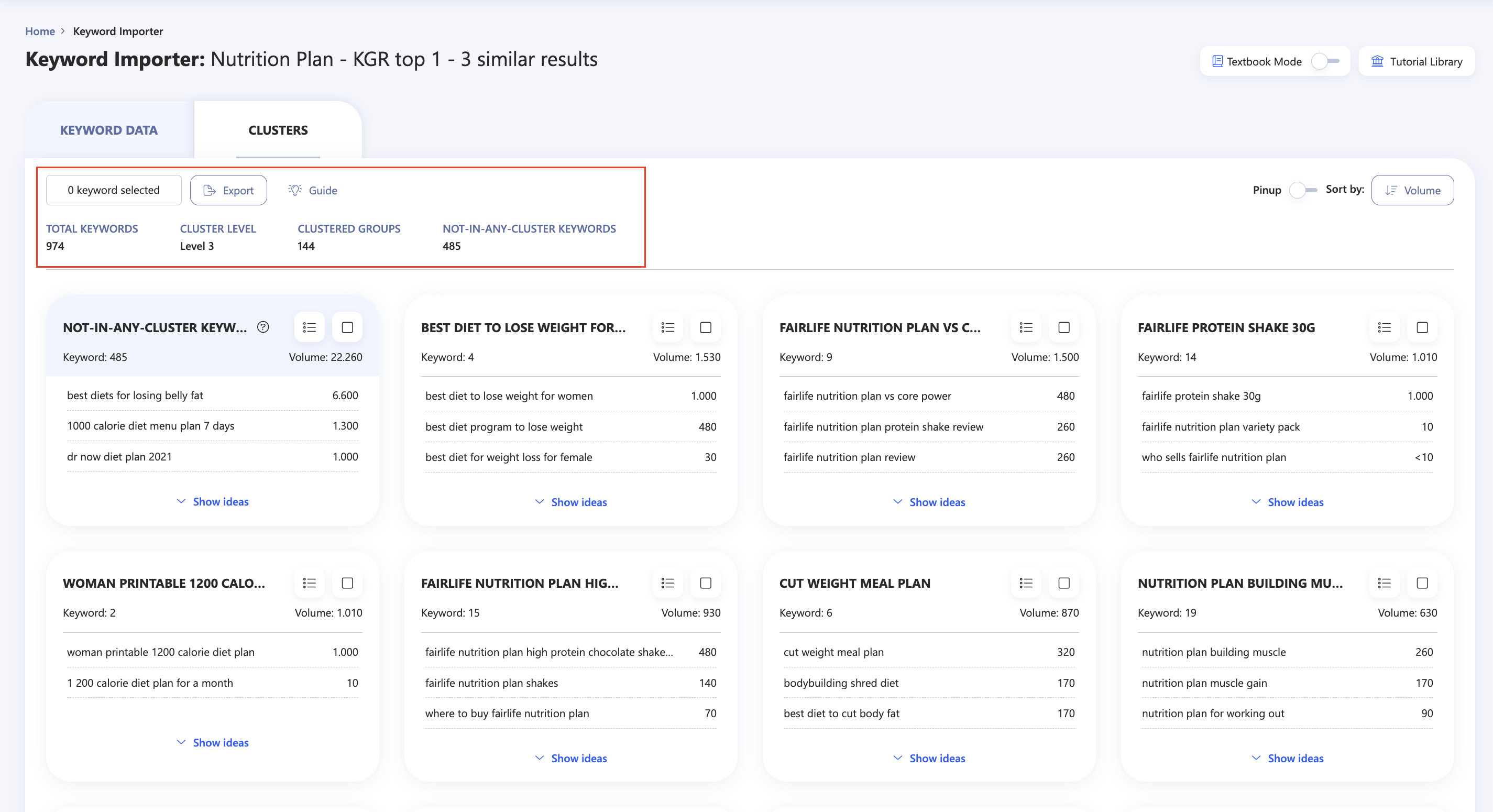Viewport: 1493px width, 812px height.
Task: Click the Guide lightbulb icon
Action: coord(295,190)
